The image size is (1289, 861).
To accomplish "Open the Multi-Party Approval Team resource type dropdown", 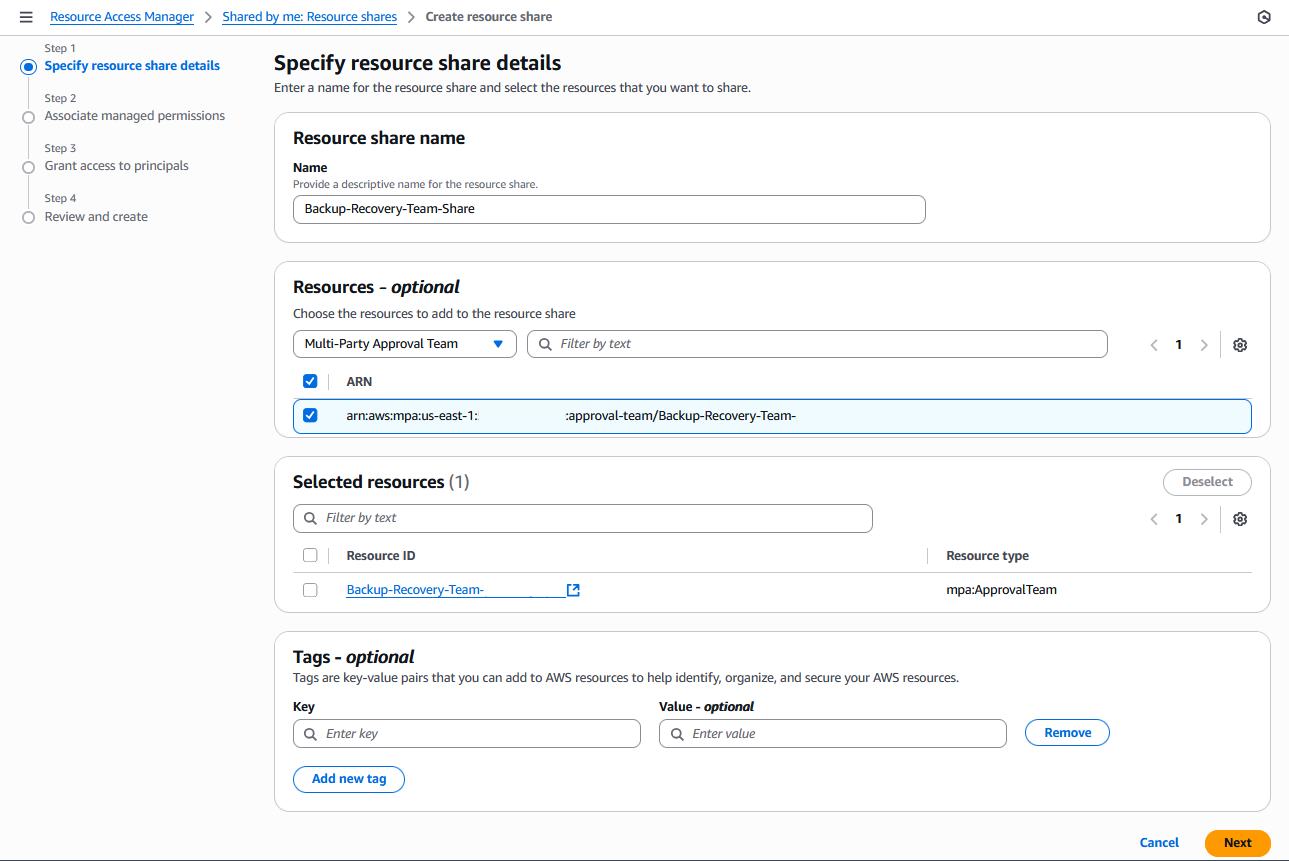I will point(404,344).
